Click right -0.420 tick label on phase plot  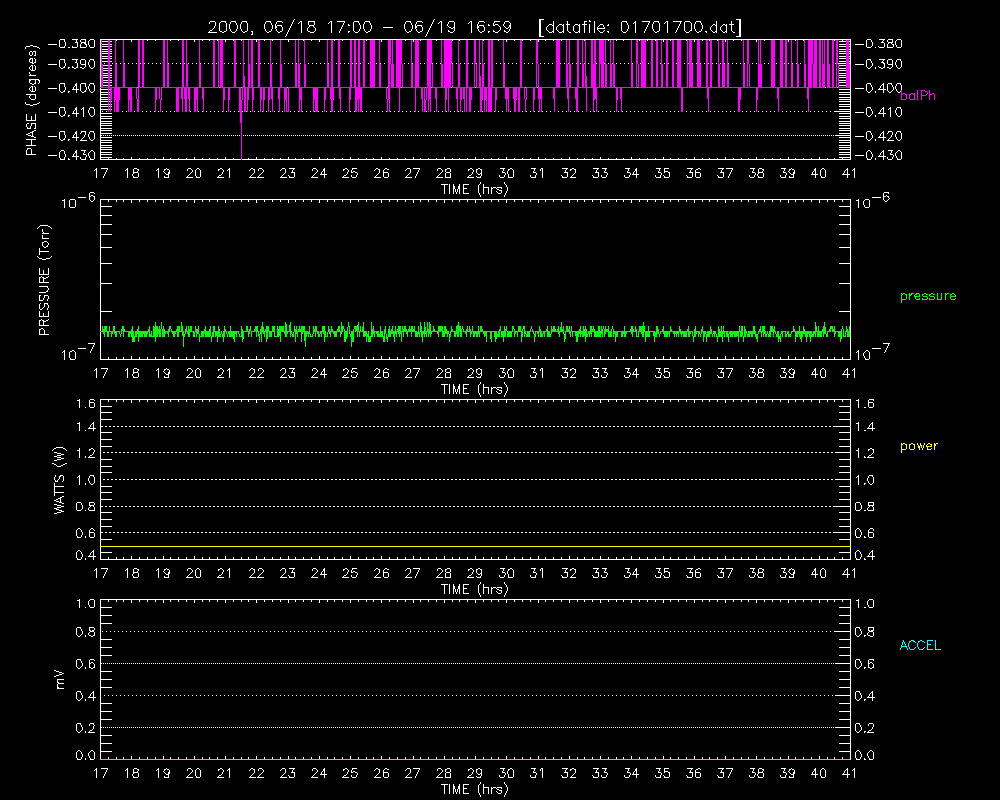879,136
